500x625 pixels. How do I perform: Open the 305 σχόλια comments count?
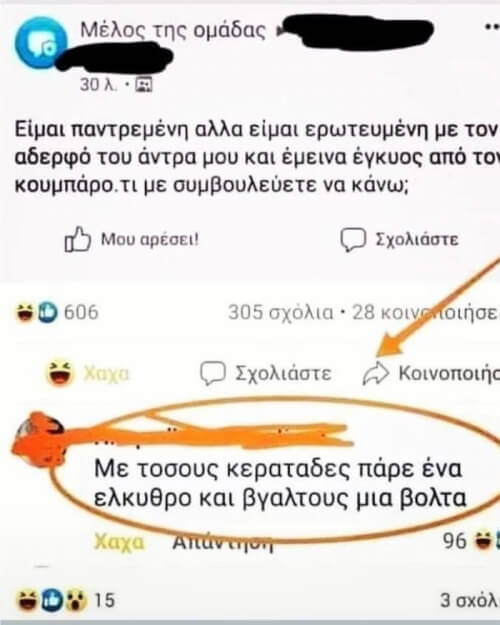[280, 312]
